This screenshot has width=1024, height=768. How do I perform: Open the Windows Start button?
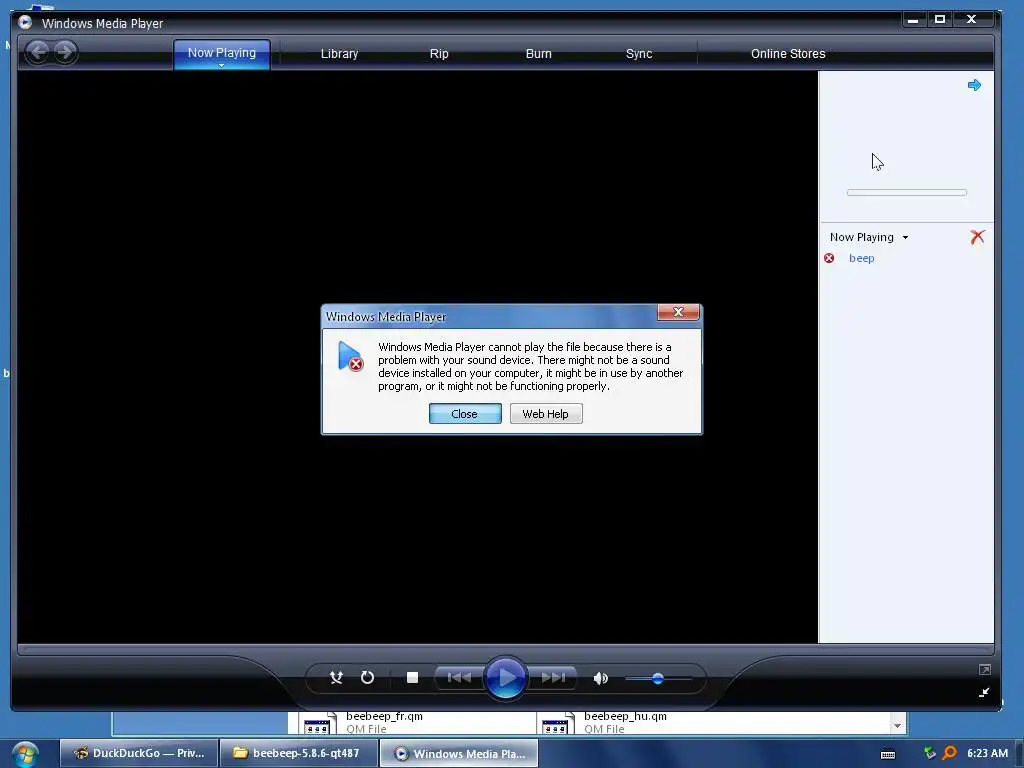tap(25, 754)
